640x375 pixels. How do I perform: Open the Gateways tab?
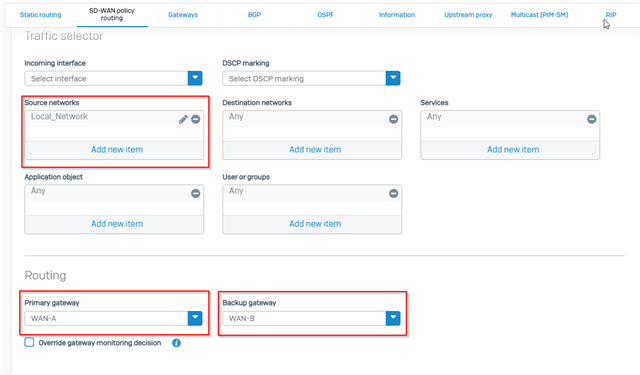coord(183,15)
